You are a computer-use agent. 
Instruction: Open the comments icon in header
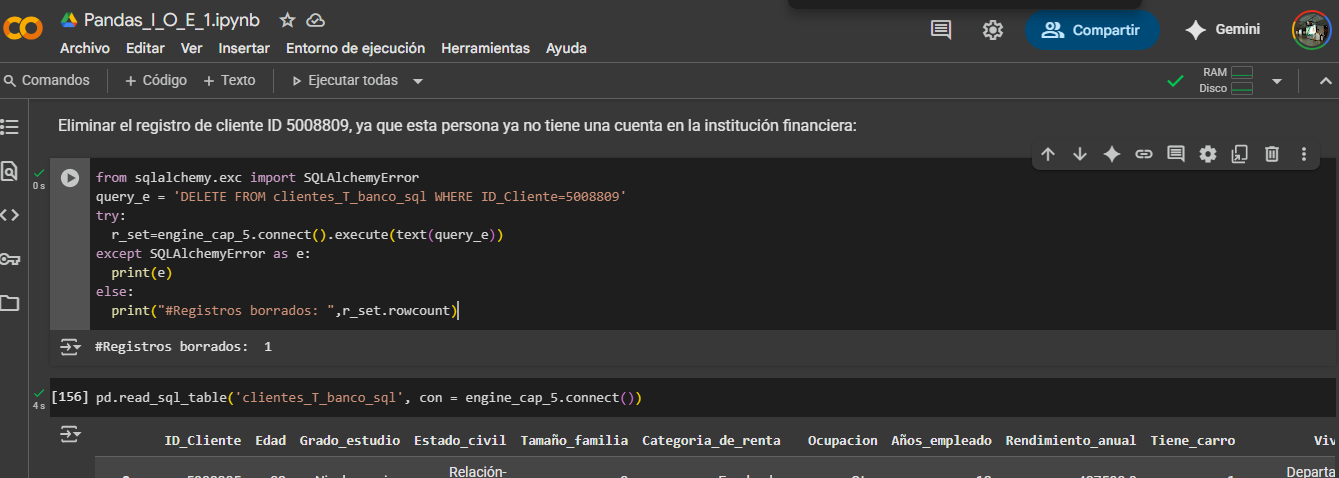(941, 30)
